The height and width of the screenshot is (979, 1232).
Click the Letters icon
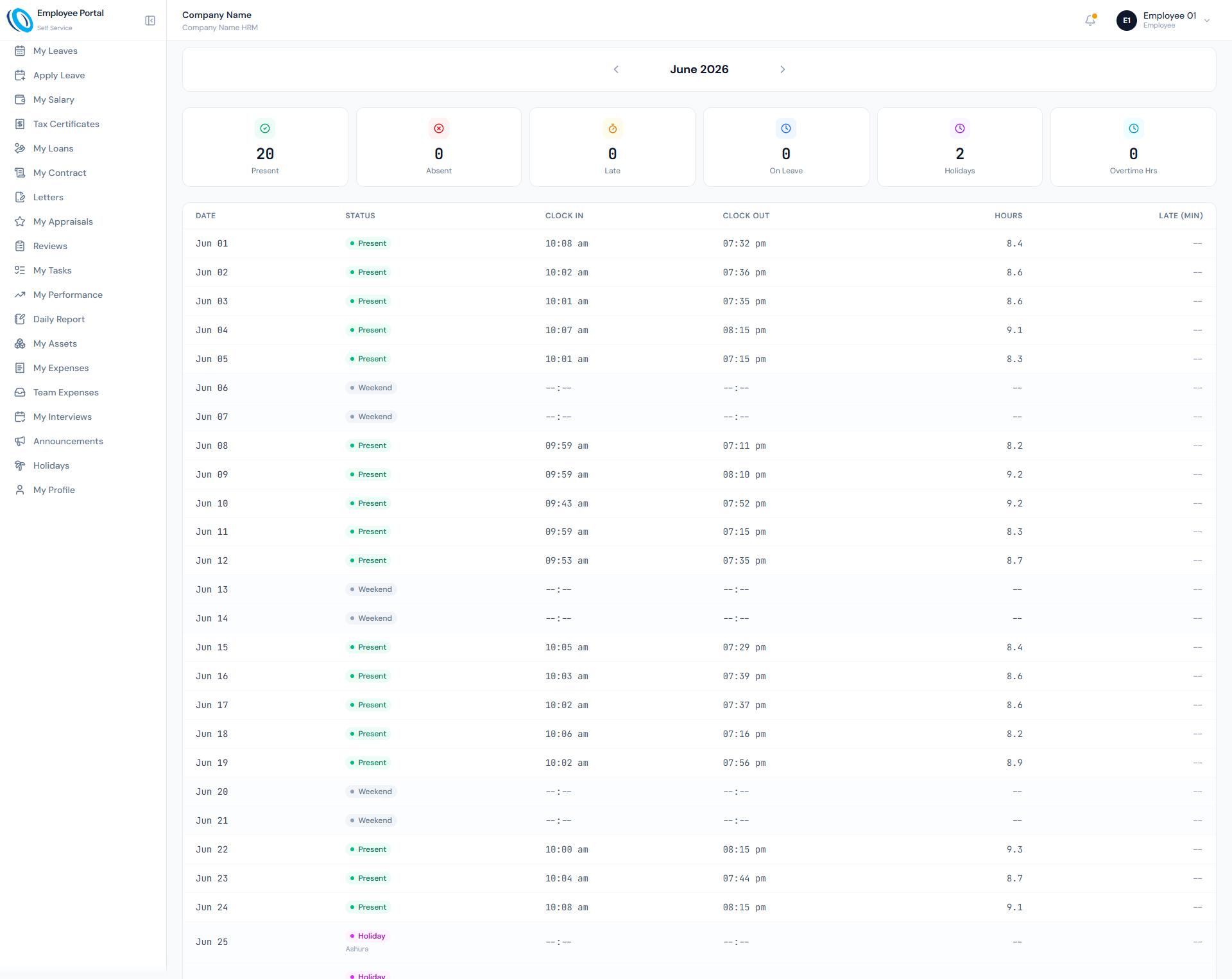[x=20, y=197]
